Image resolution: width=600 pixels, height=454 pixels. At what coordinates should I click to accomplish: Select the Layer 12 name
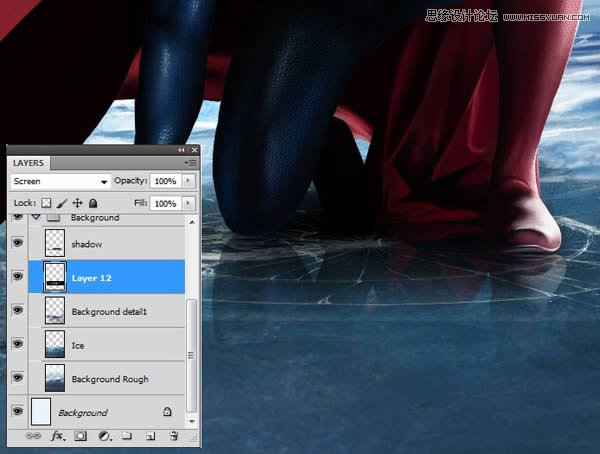(x=91, y=278)
